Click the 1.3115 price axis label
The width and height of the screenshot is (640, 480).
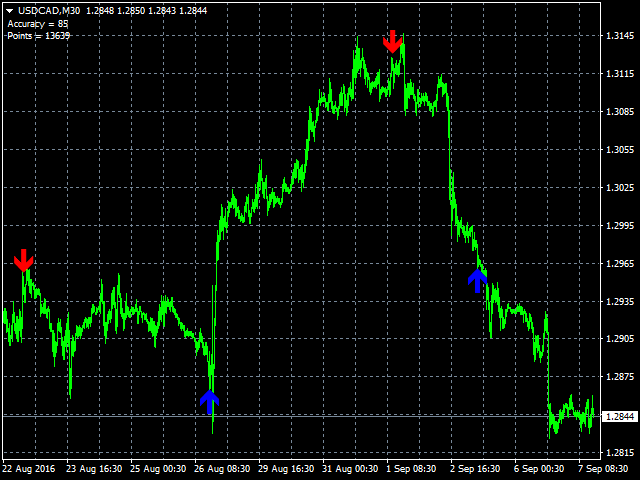[620, 74]
